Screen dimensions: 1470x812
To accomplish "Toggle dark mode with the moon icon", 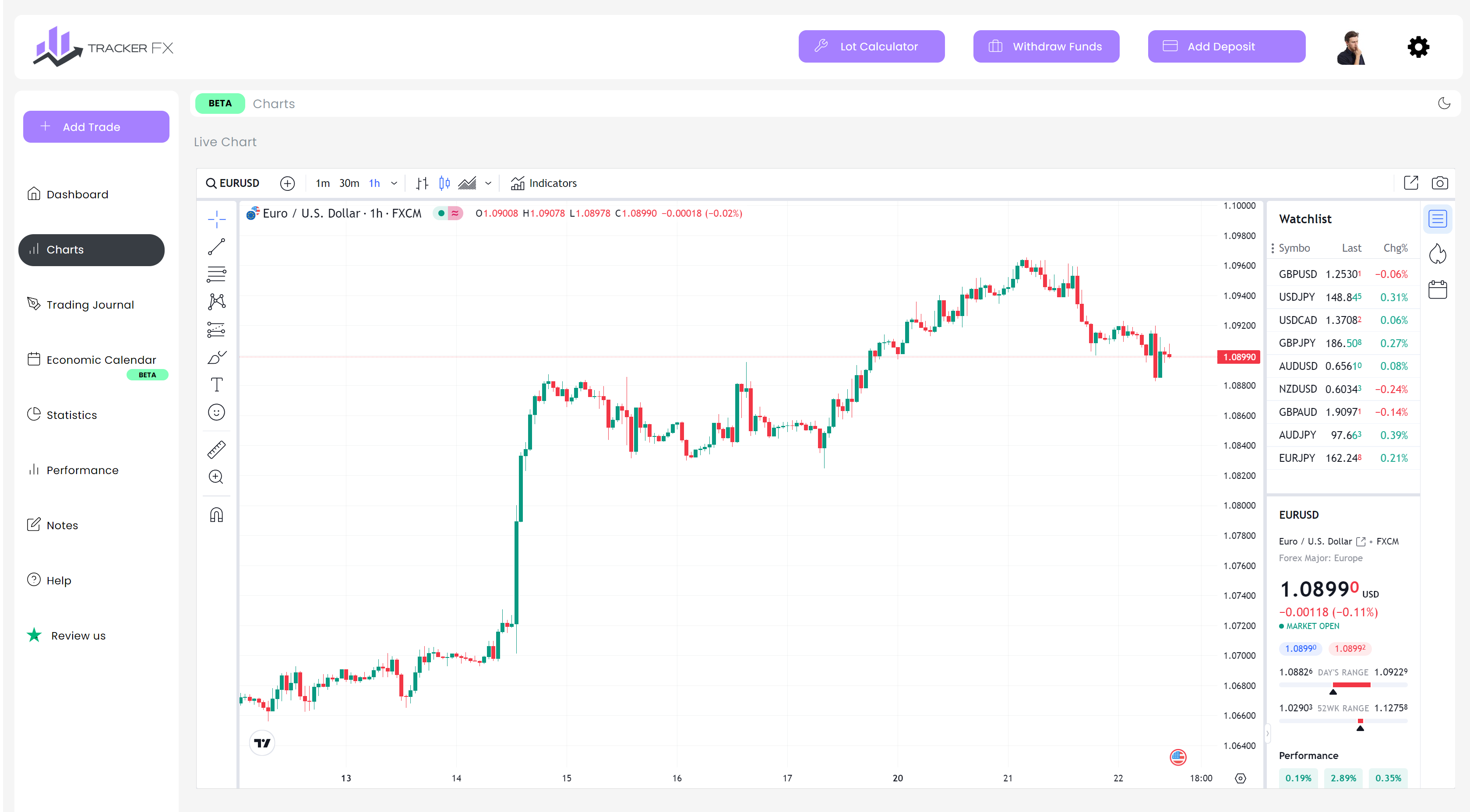I will point(1444,103).
